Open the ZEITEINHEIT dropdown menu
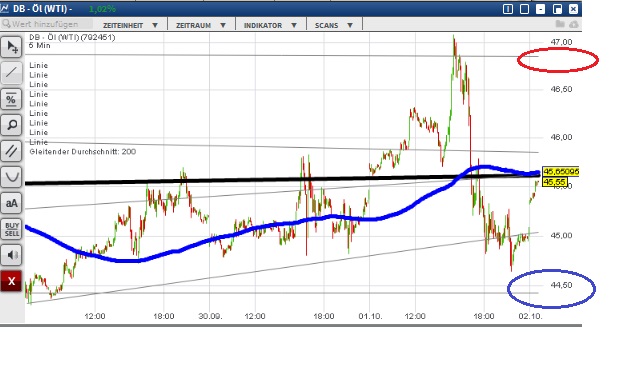The image size is (642, 367). click(x=131, y=25)
